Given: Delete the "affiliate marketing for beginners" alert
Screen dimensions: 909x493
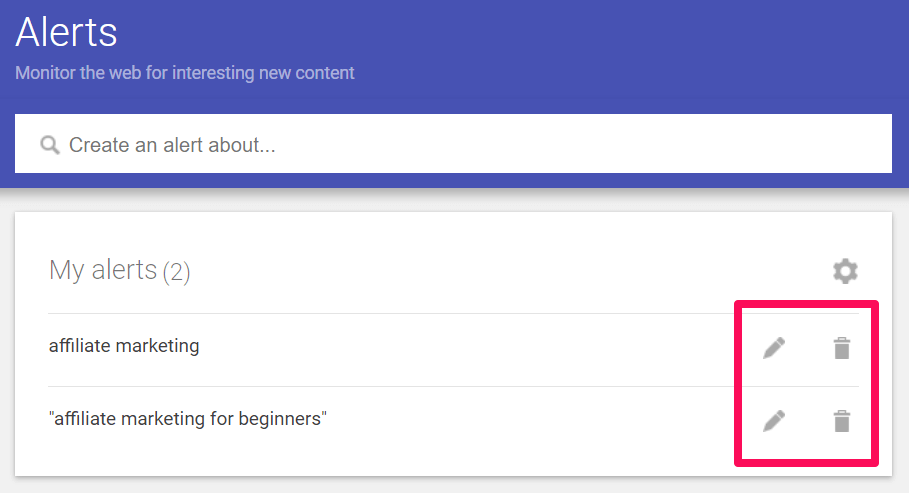Looking at the screenshot, I should 842,421.
